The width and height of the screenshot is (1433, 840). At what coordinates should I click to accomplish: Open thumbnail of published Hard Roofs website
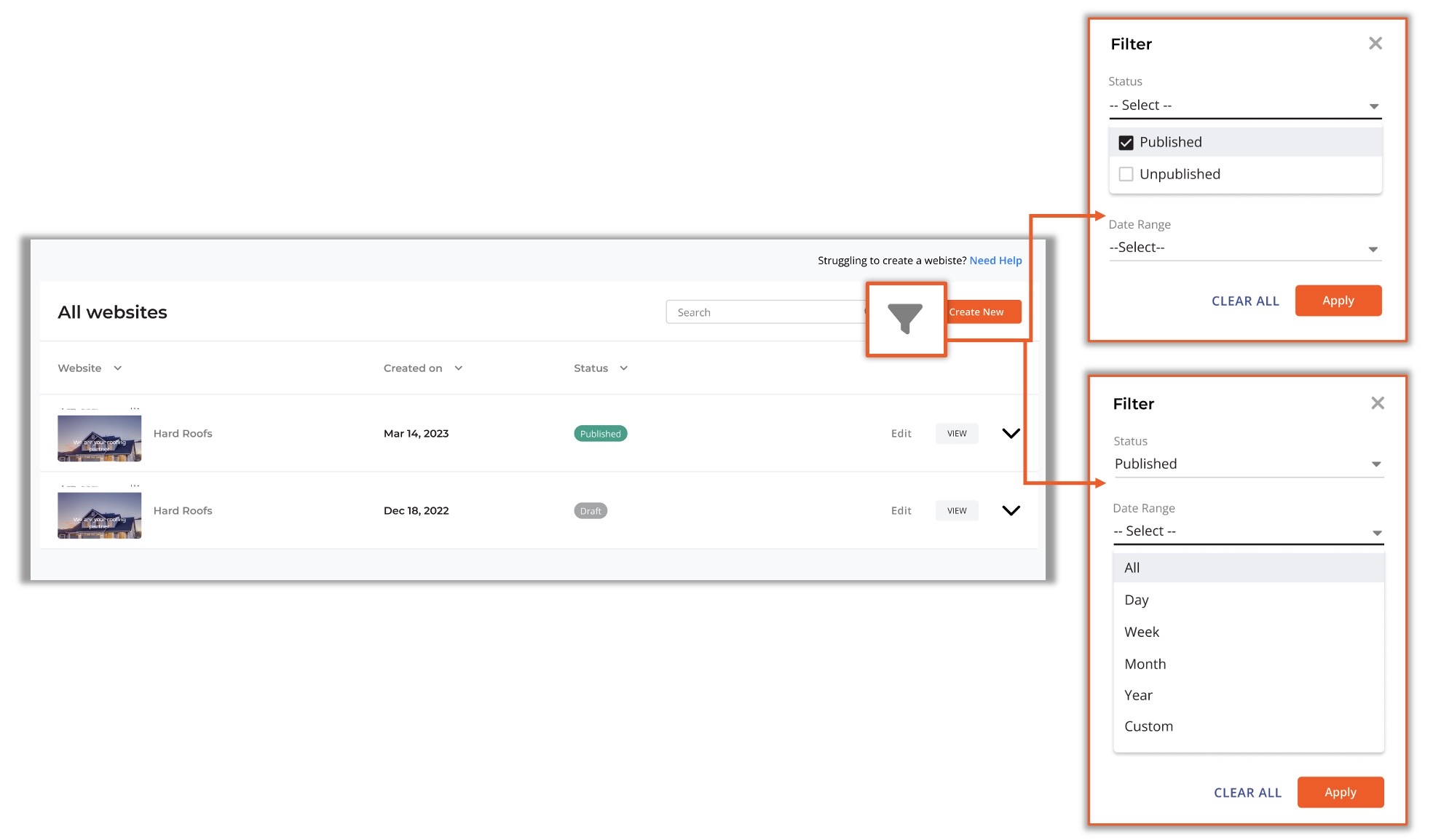(100, 438)
